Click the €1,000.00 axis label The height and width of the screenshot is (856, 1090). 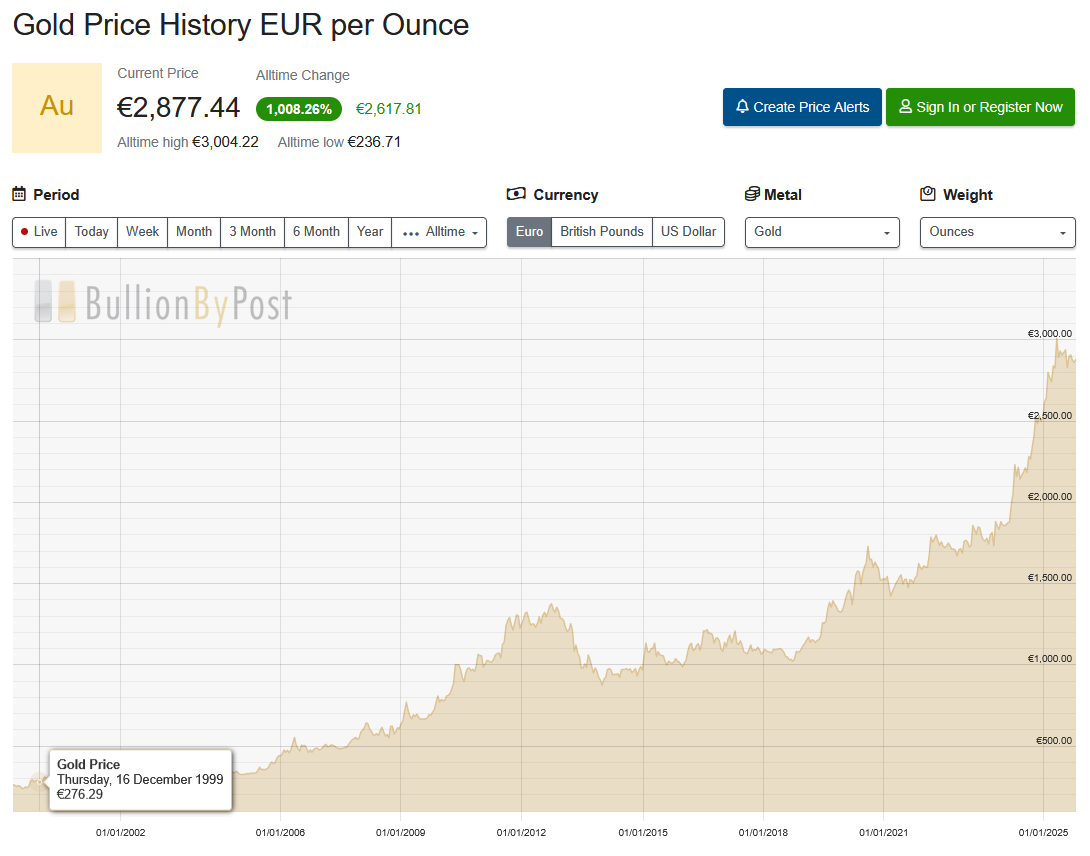[x=1050, y=659]
